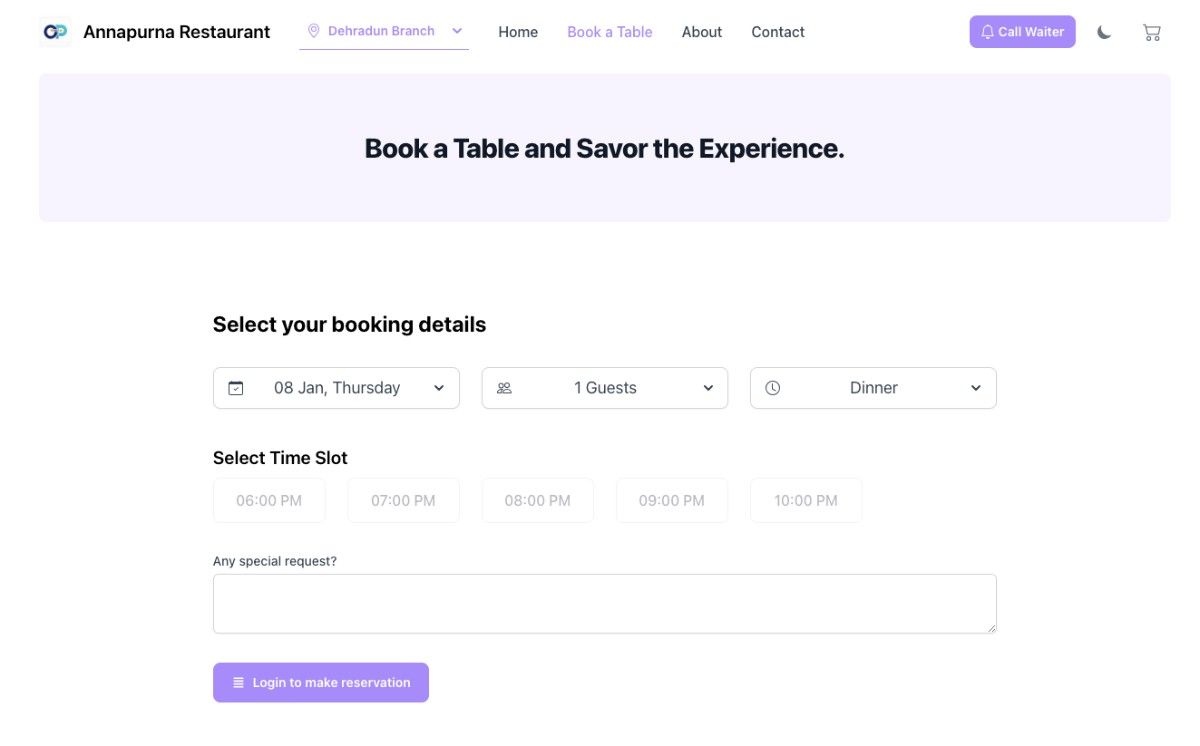The image size is (1200, 746).
Task: Click the Book a Table and Savor heading
Action: pyautogui.click(x=605, y=149)
